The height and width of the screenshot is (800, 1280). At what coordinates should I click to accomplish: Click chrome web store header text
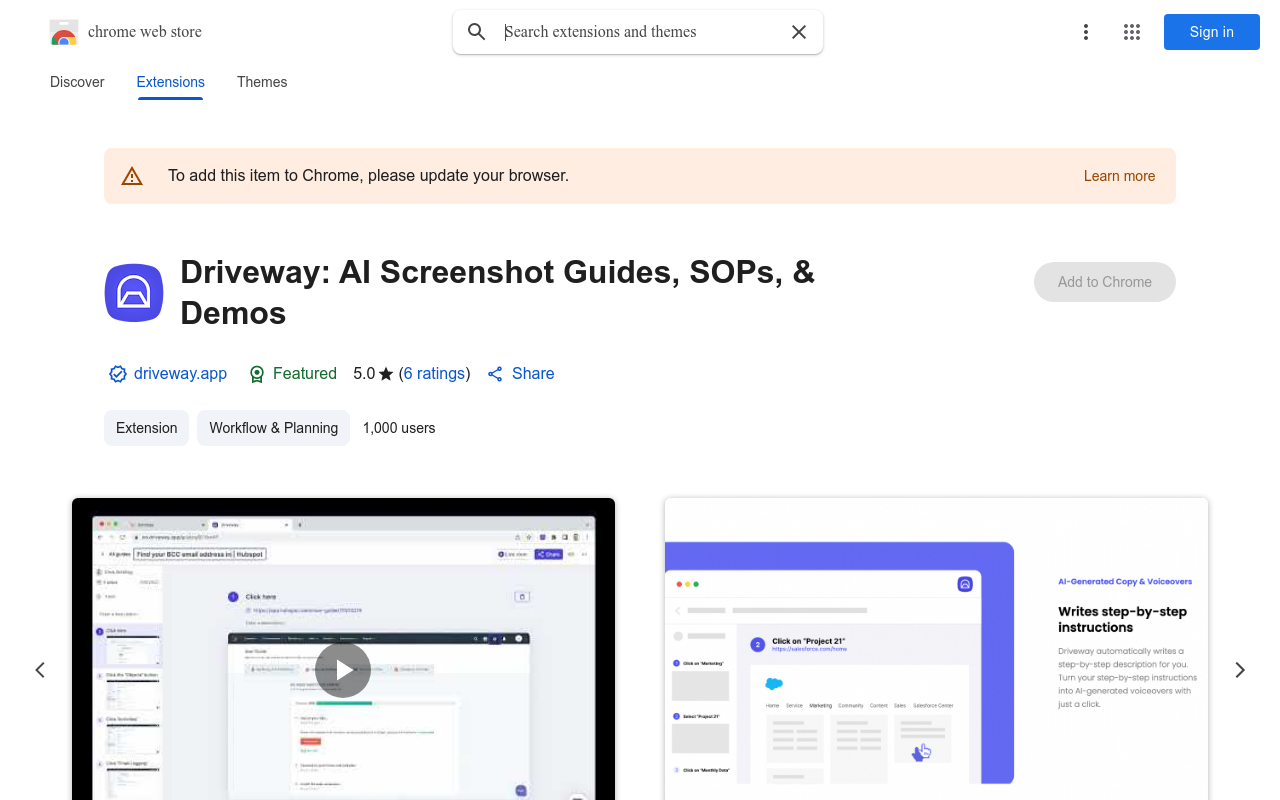point(145,32)
